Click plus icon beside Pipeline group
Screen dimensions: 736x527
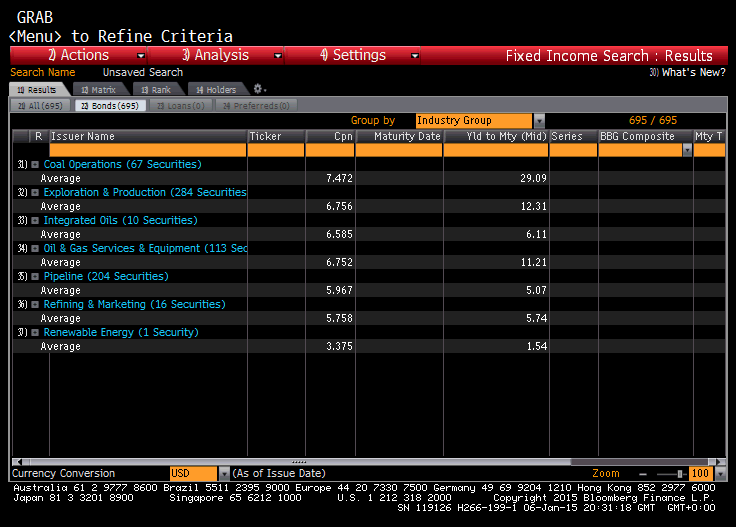point(36,276)
